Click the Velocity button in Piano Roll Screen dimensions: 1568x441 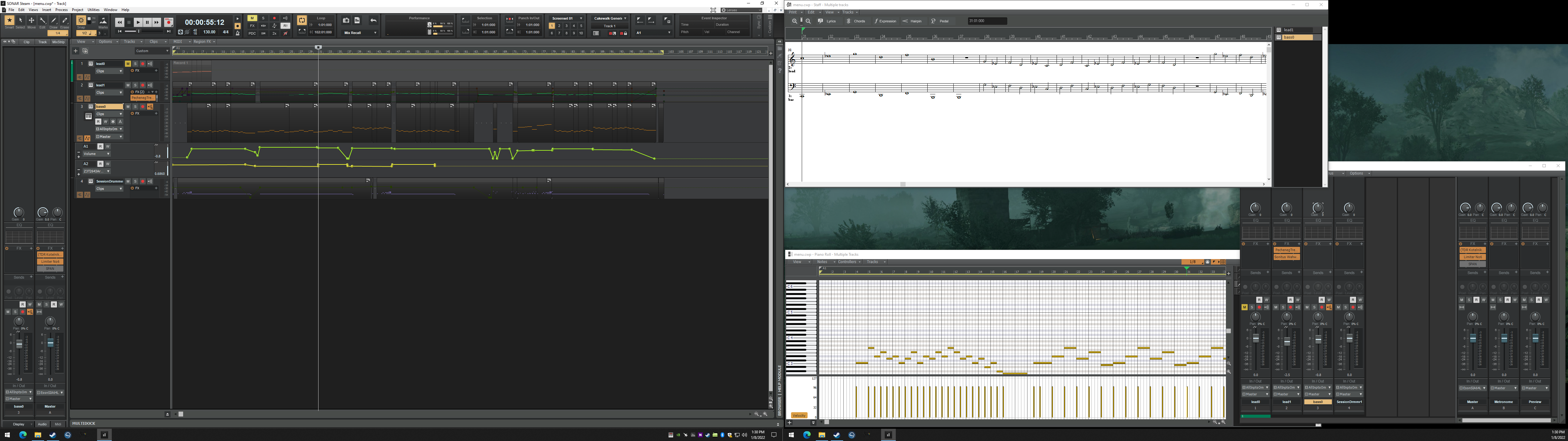coord(799,415)
